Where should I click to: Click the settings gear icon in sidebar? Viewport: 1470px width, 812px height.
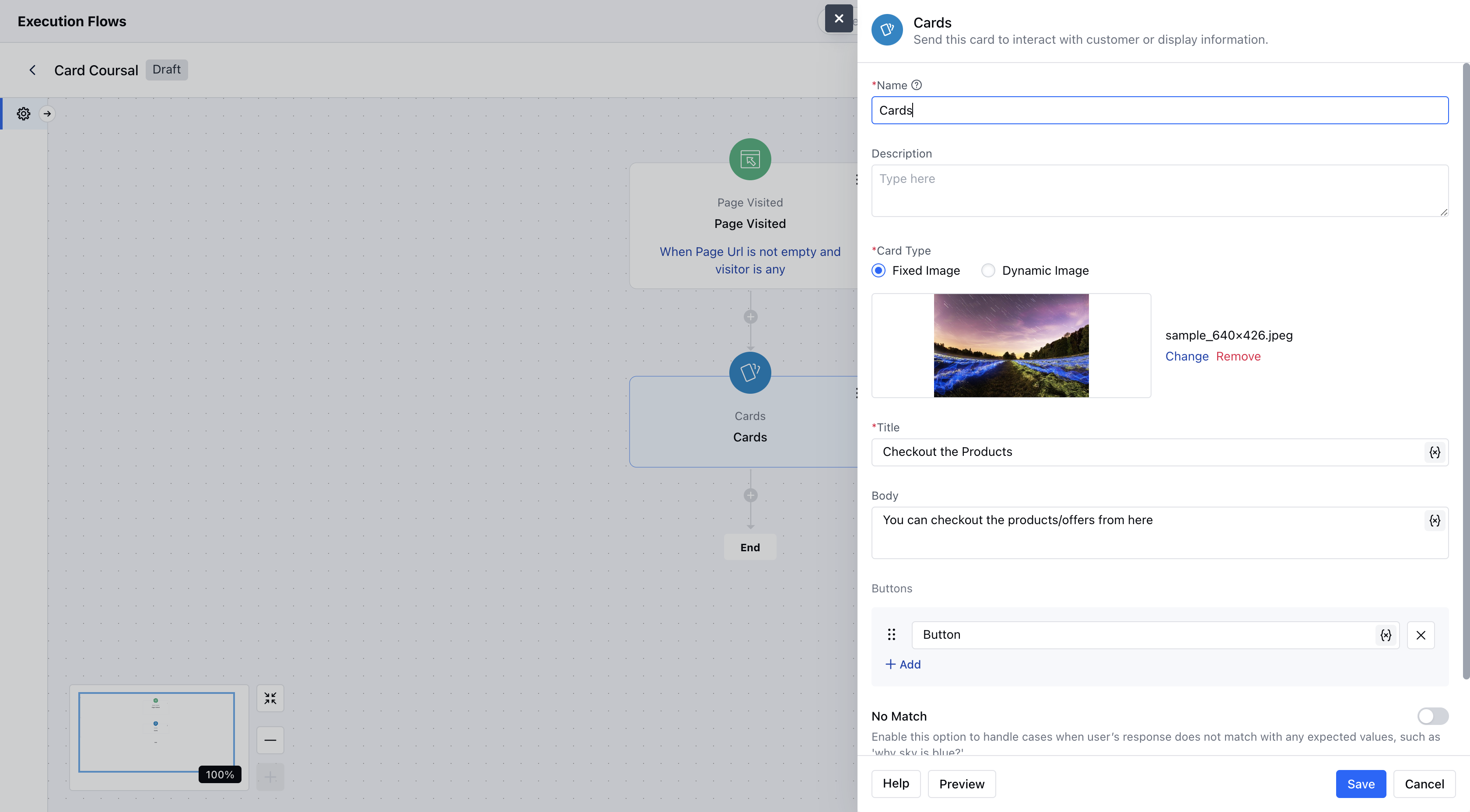23,114
